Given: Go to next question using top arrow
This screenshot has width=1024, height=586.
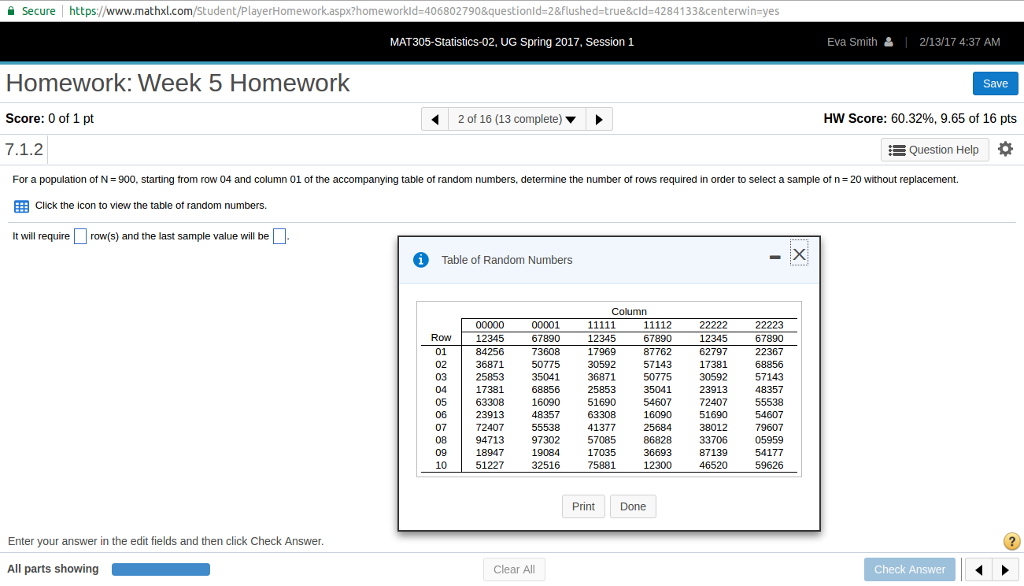Looking at the screenshot, I should [x=599, y=119].
